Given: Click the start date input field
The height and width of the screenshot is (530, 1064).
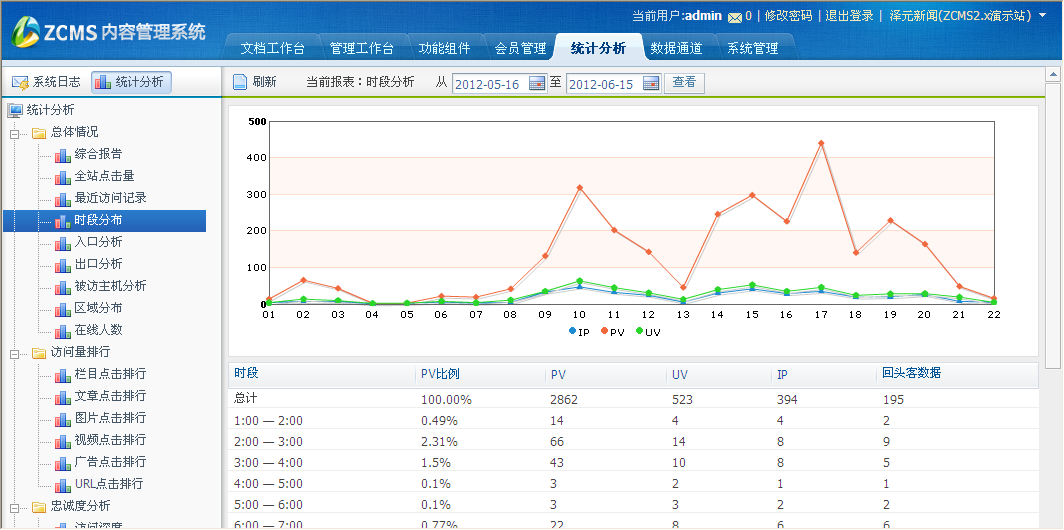Looking at the screenshot, I should 489,84.
